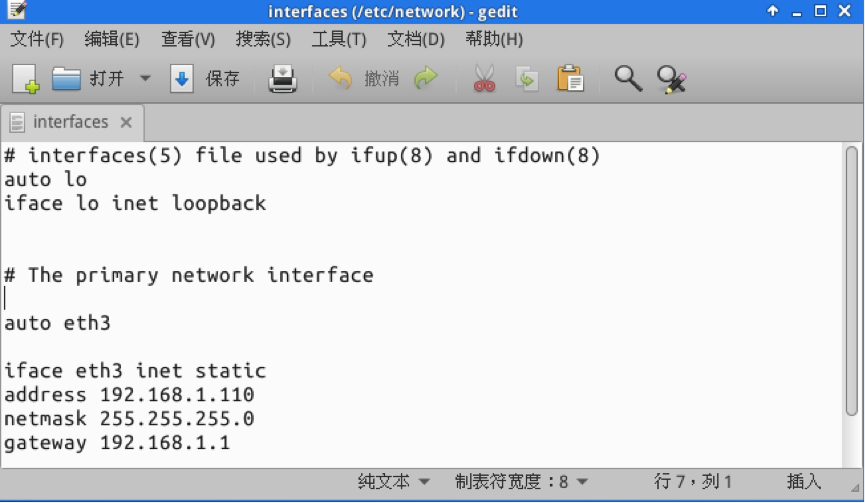The width and height of the screenshot is (865, 503).
Task: Click the 撤消 text label
Action: pyautogui.click(x=381, y=79)
